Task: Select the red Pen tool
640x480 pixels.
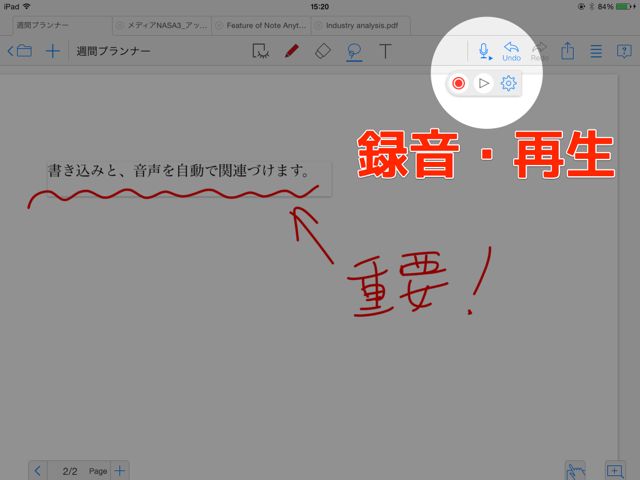Action: (x=291, y=51)
